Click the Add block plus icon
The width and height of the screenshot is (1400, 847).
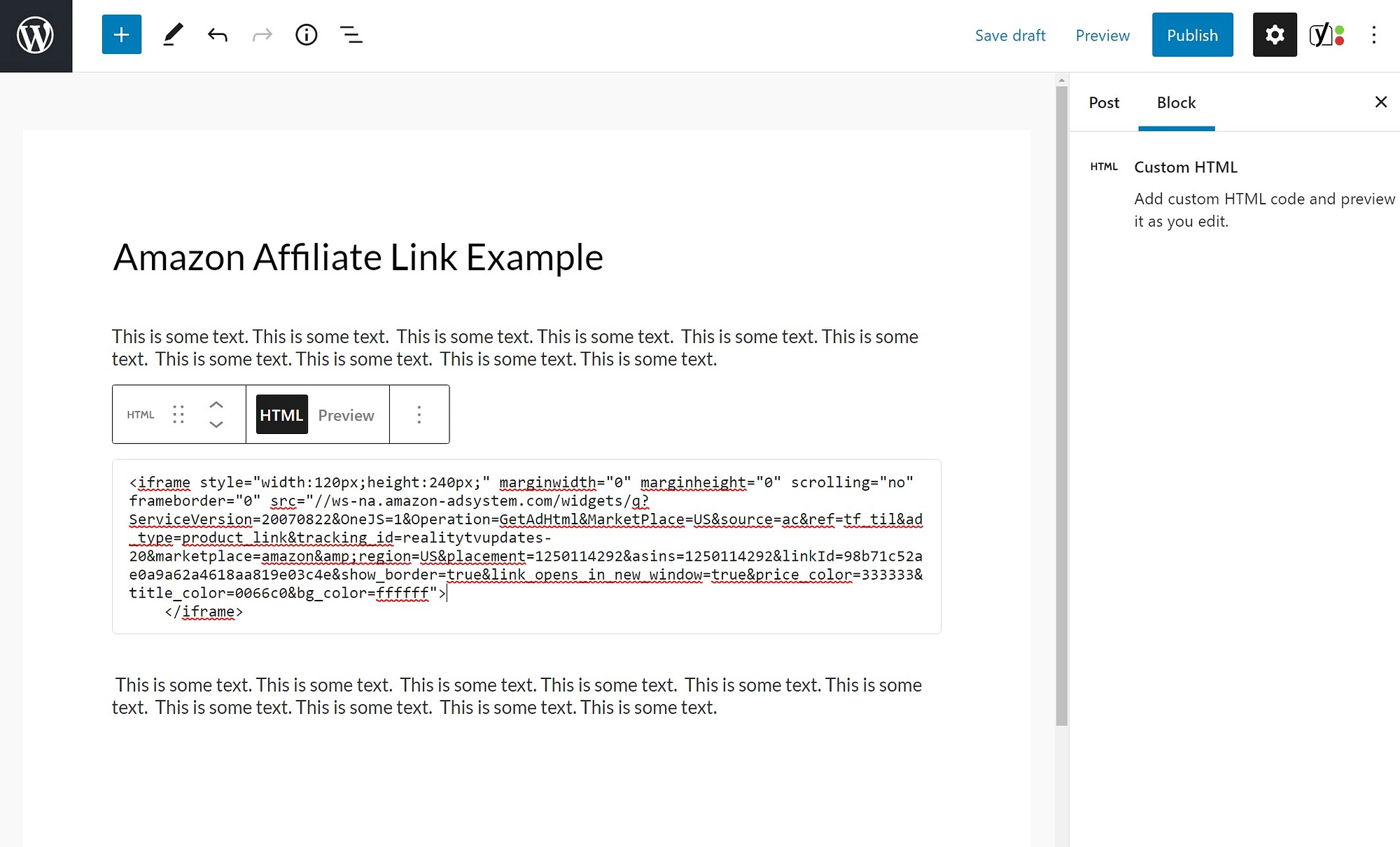(119, 35)
